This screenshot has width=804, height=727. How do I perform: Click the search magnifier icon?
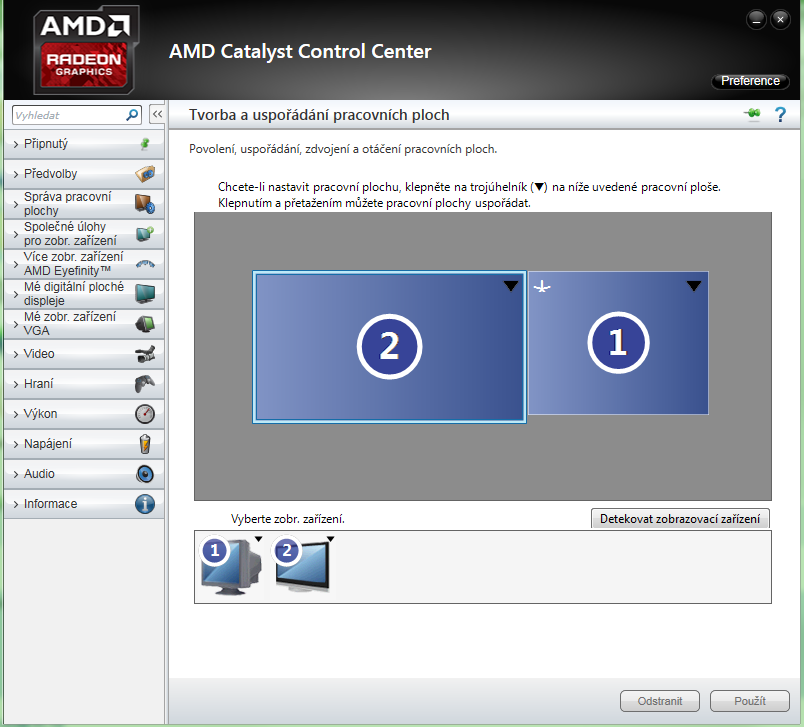[132, 115]
